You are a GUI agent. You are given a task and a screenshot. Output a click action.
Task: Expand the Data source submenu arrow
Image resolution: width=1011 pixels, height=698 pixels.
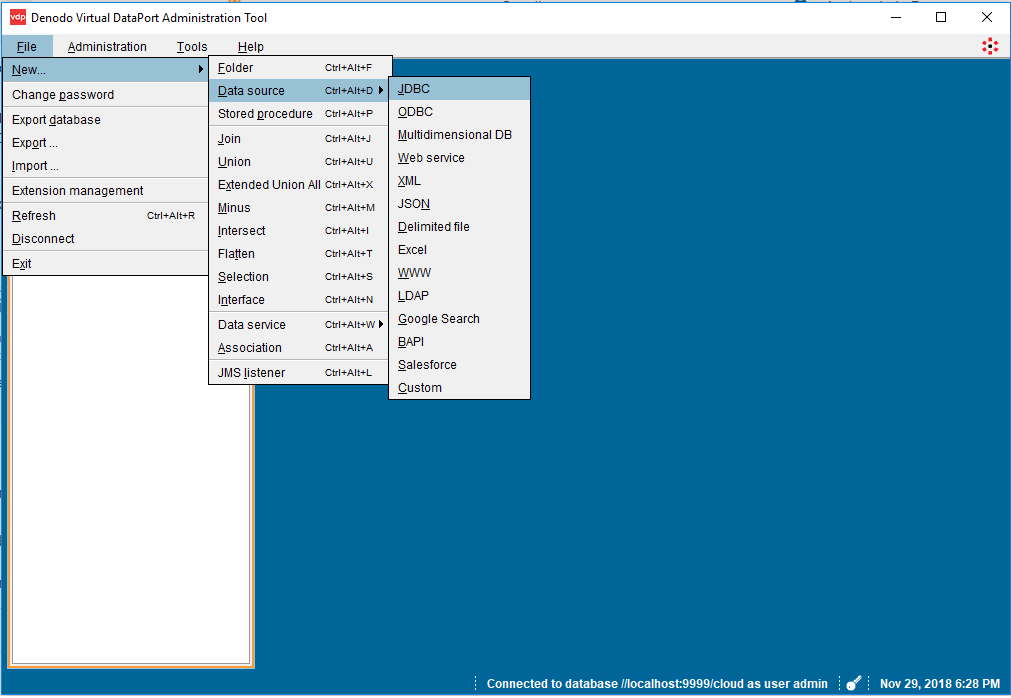[381, 90]
